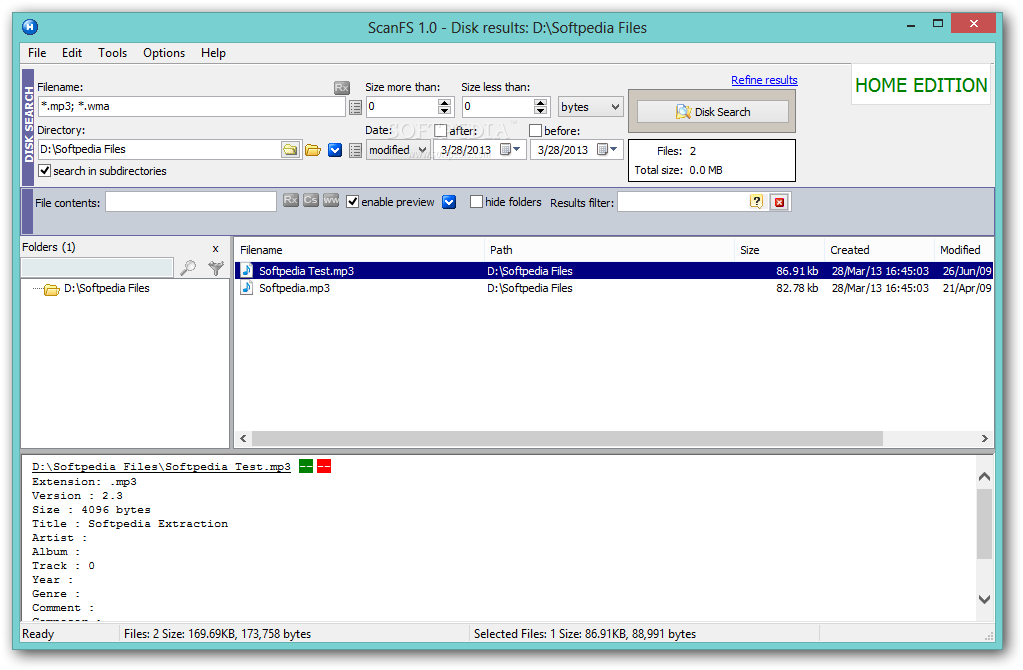Close the Folders panel with the x
The width and height of the screenshot is (1023, 670).
point(215,249)
